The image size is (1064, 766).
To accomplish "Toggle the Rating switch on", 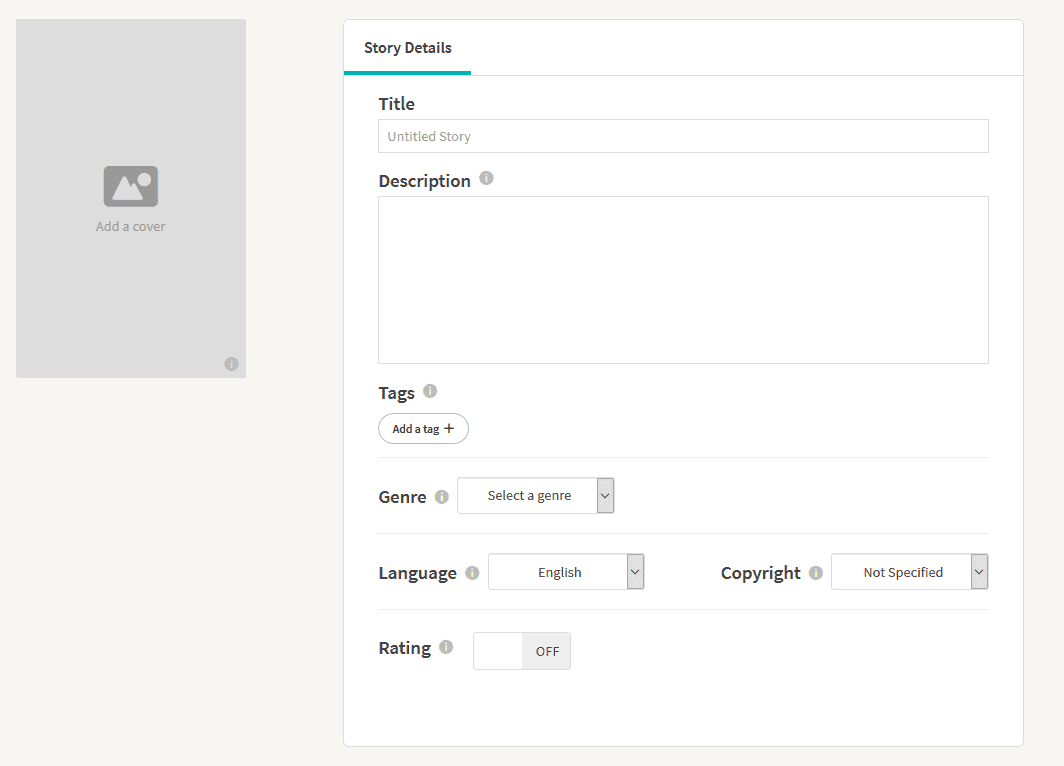I will coord(521,651).
